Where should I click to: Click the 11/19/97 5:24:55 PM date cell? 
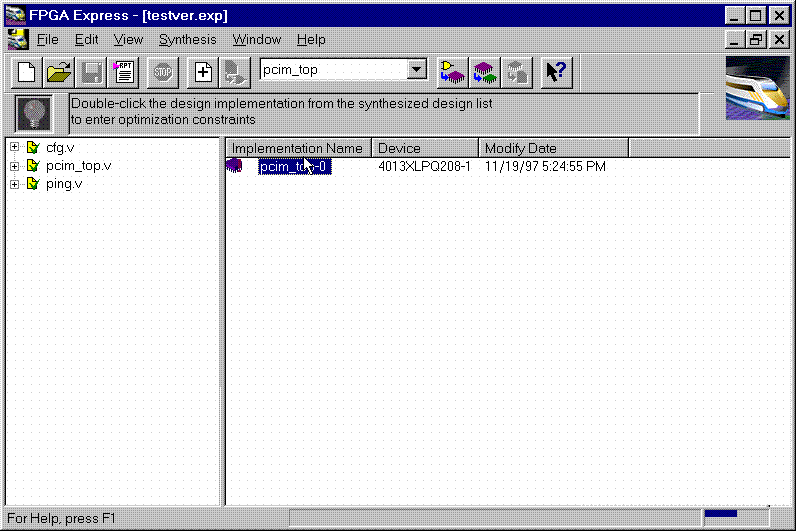[545, 167]
